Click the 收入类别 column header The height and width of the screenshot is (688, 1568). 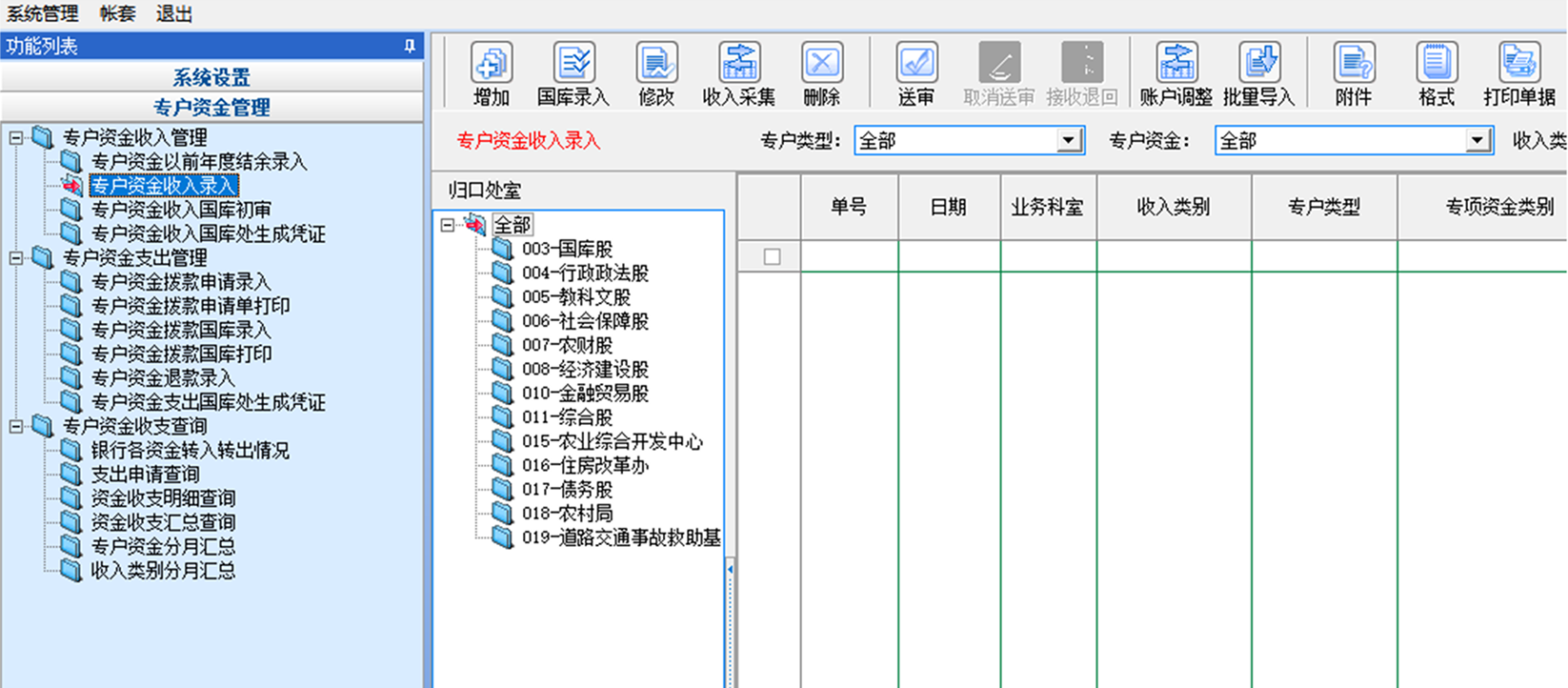pyautogui.click(x=1174, y=207)
